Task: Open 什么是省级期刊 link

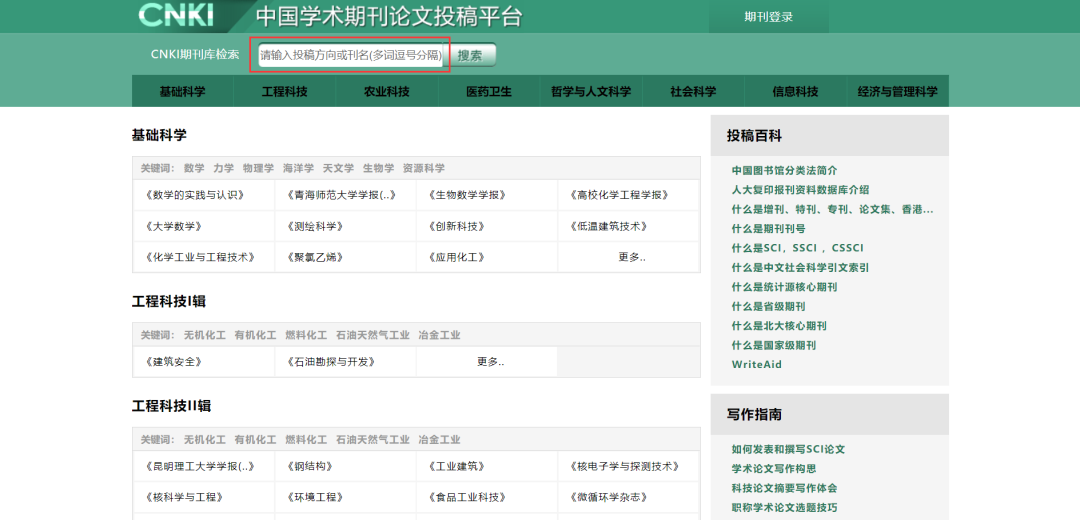Action: tap(769, 306)
